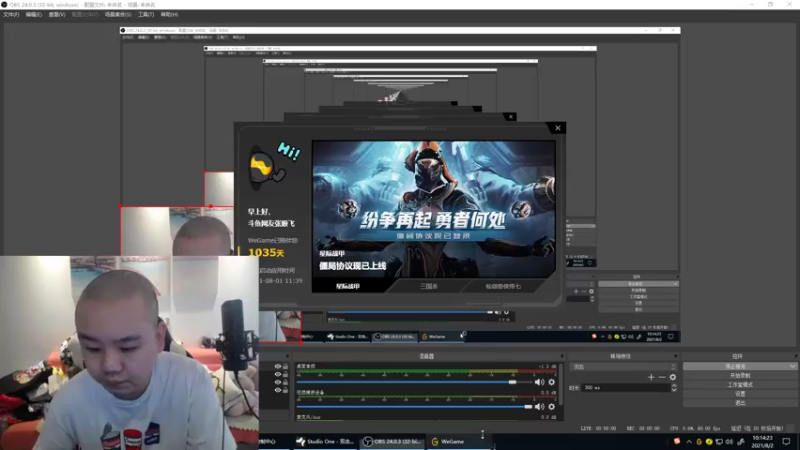Pop out the mixer (混音器) dock
Viewport: 800px width, 450px height.
click(562, 356)
